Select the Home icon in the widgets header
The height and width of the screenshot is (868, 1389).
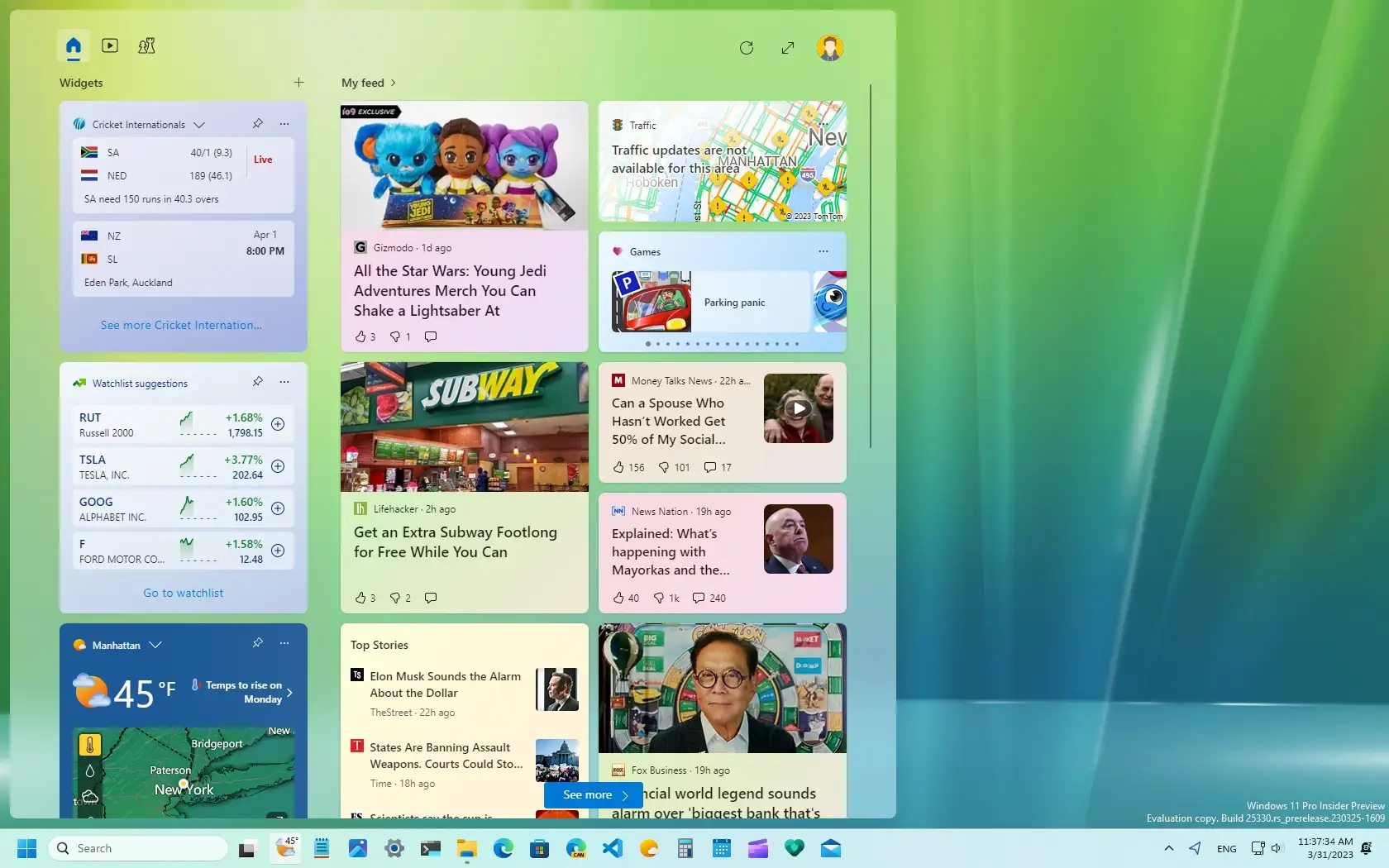pos(73,46)
